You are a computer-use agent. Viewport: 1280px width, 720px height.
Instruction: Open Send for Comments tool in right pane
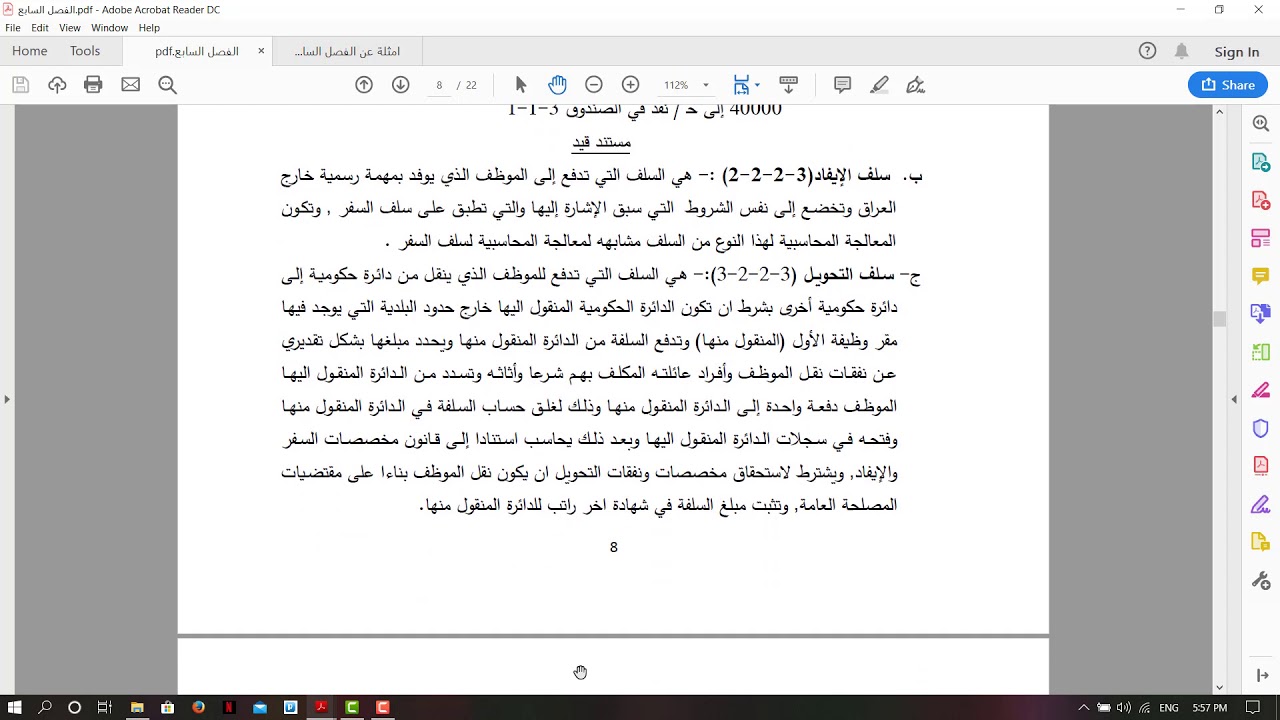(1260, 542)
